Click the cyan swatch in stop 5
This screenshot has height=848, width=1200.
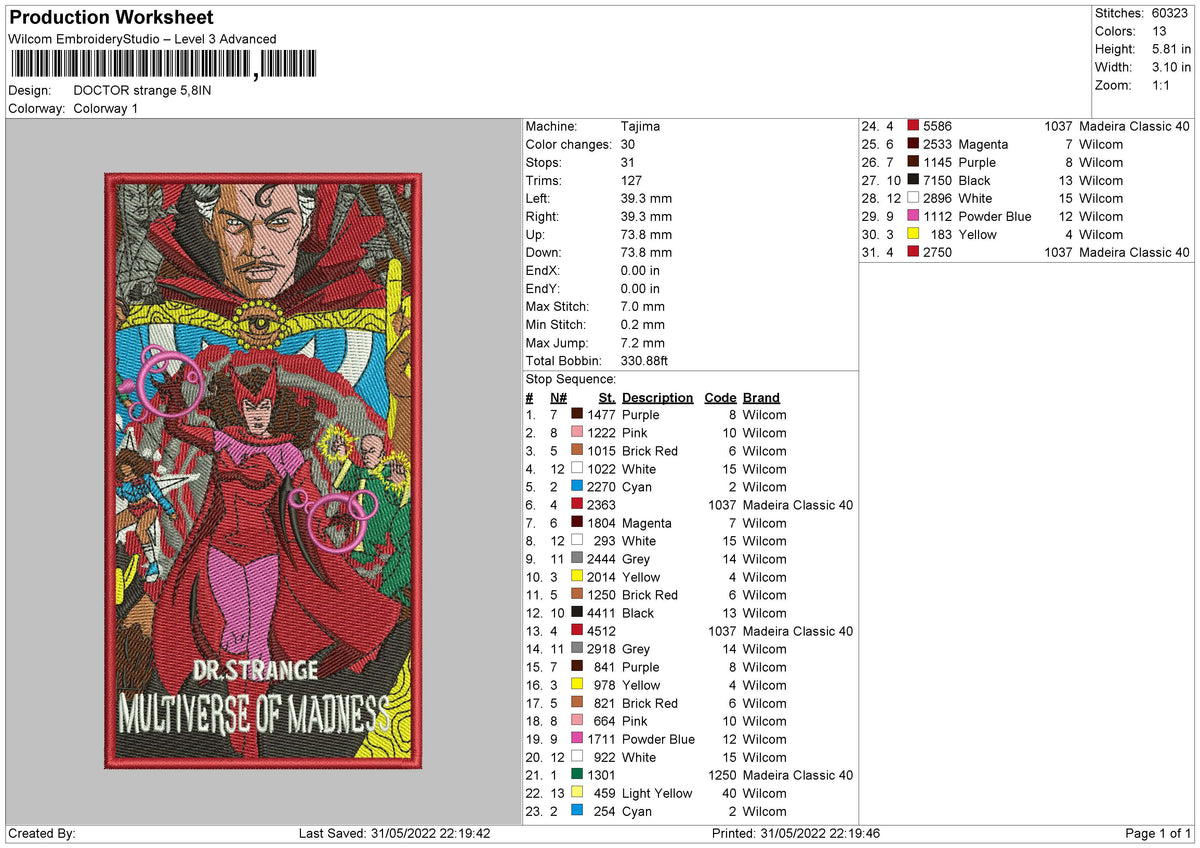[x=577, y=487]
